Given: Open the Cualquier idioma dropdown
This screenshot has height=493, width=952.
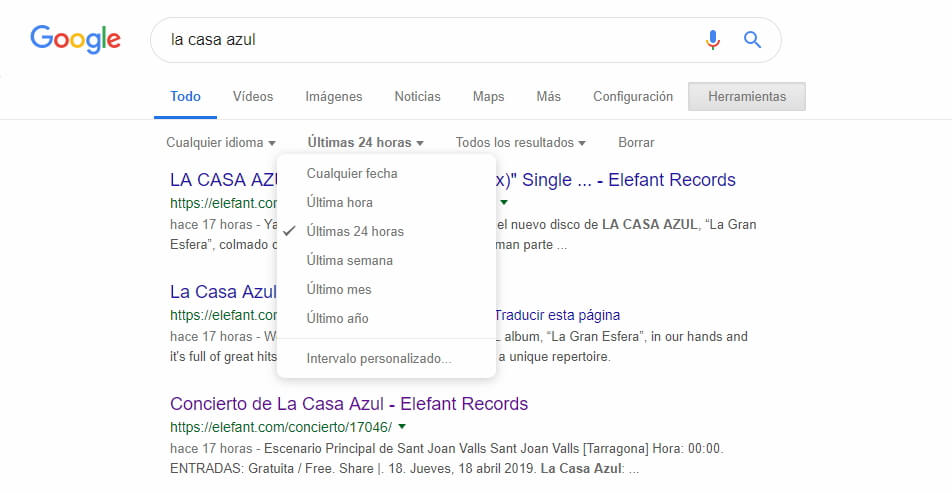Looking at the screenshot, I should click(221, 143).
